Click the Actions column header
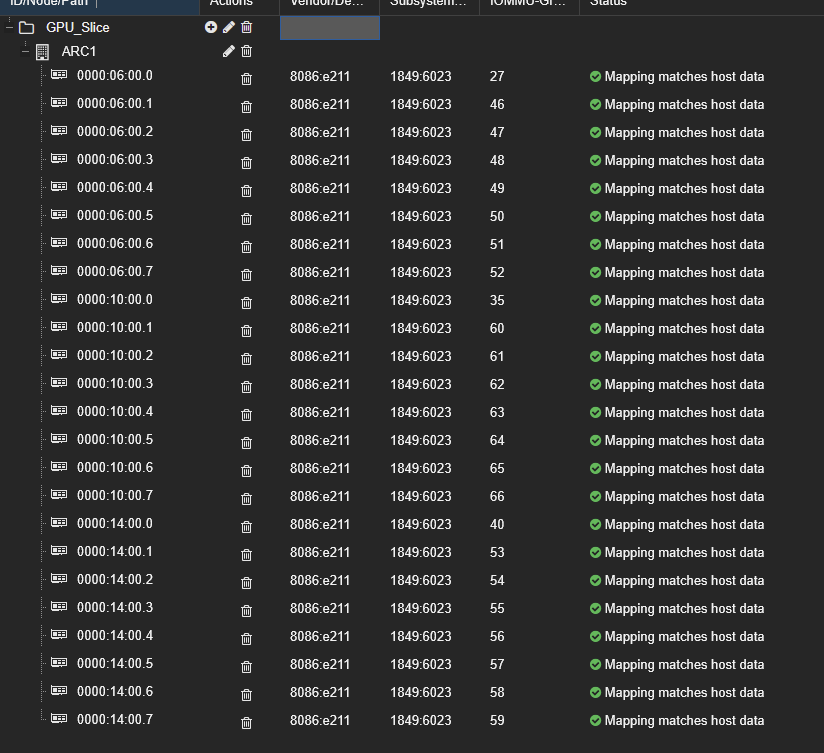824x753 pixels. (231, 4)
